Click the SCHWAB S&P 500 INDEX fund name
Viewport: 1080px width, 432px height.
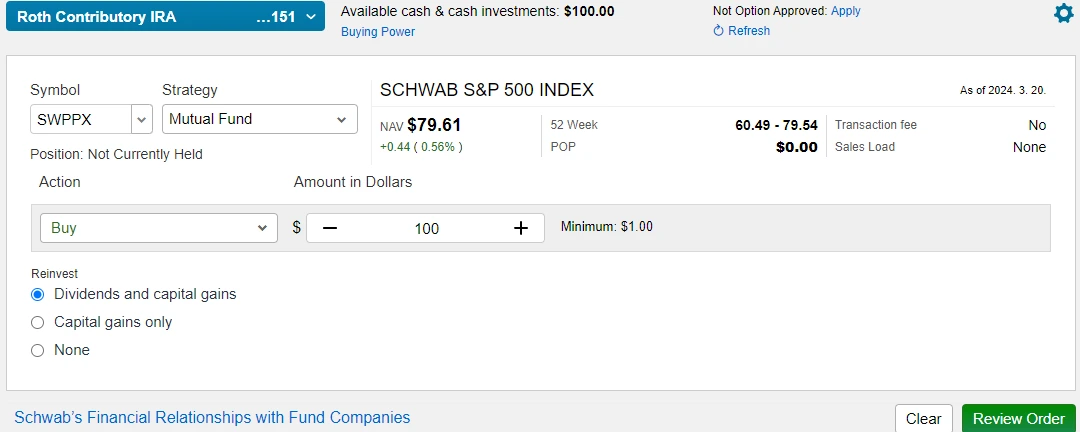click(487, 90)
